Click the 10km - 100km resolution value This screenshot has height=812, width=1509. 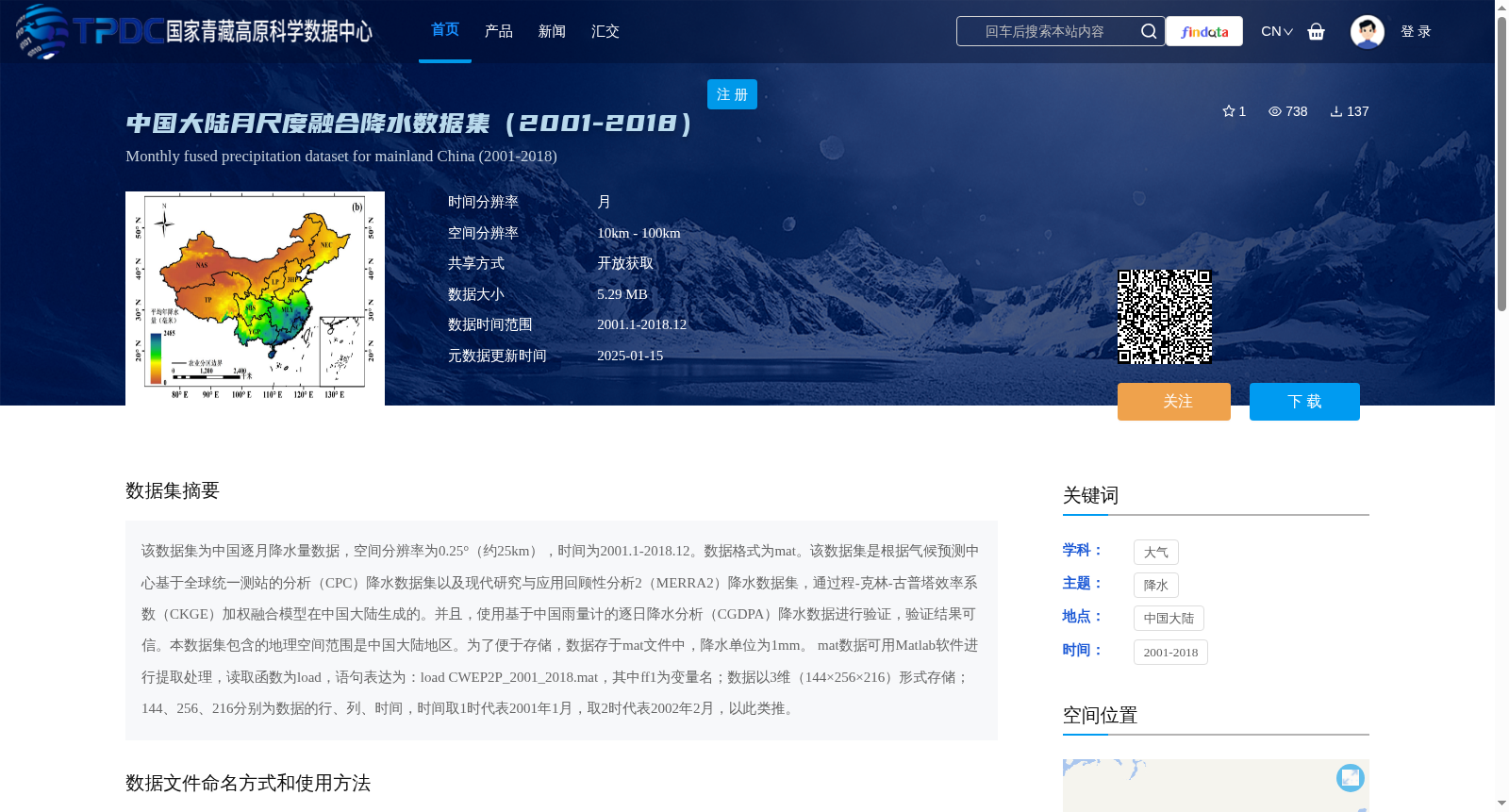(x=638, y=233)
